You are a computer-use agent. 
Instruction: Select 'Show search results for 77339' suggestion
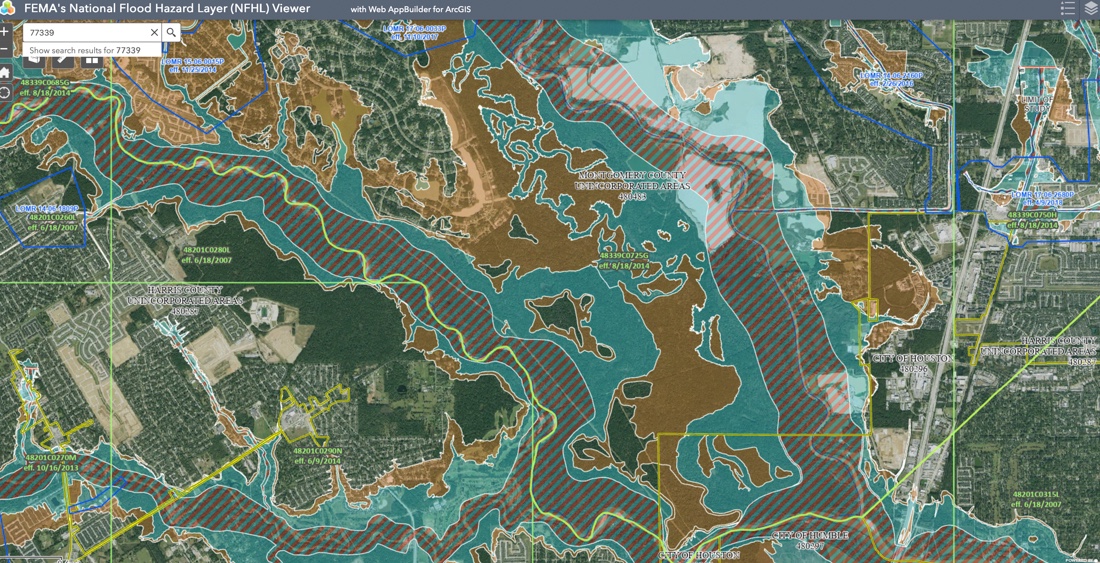click(x=85, y=50)
